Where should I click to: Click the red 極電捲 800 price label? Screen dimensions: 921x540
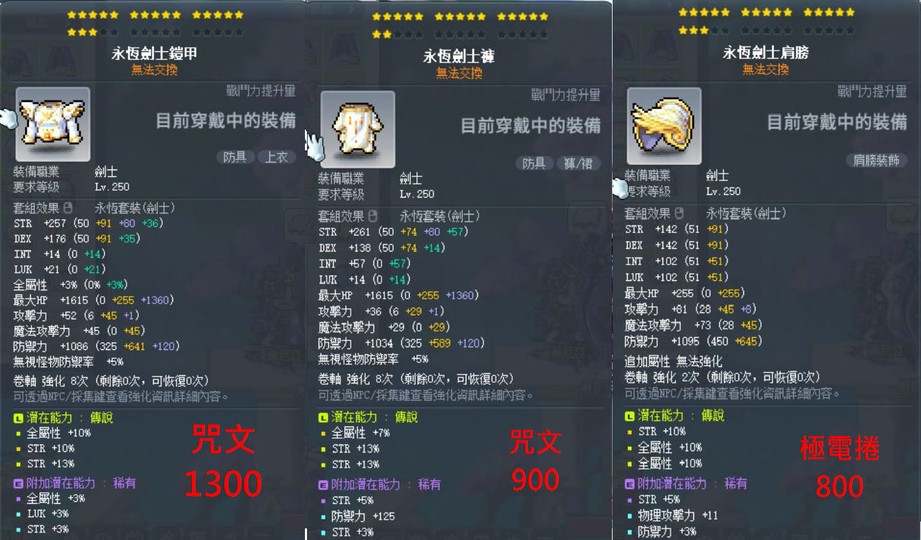click(x=839, y=467)
